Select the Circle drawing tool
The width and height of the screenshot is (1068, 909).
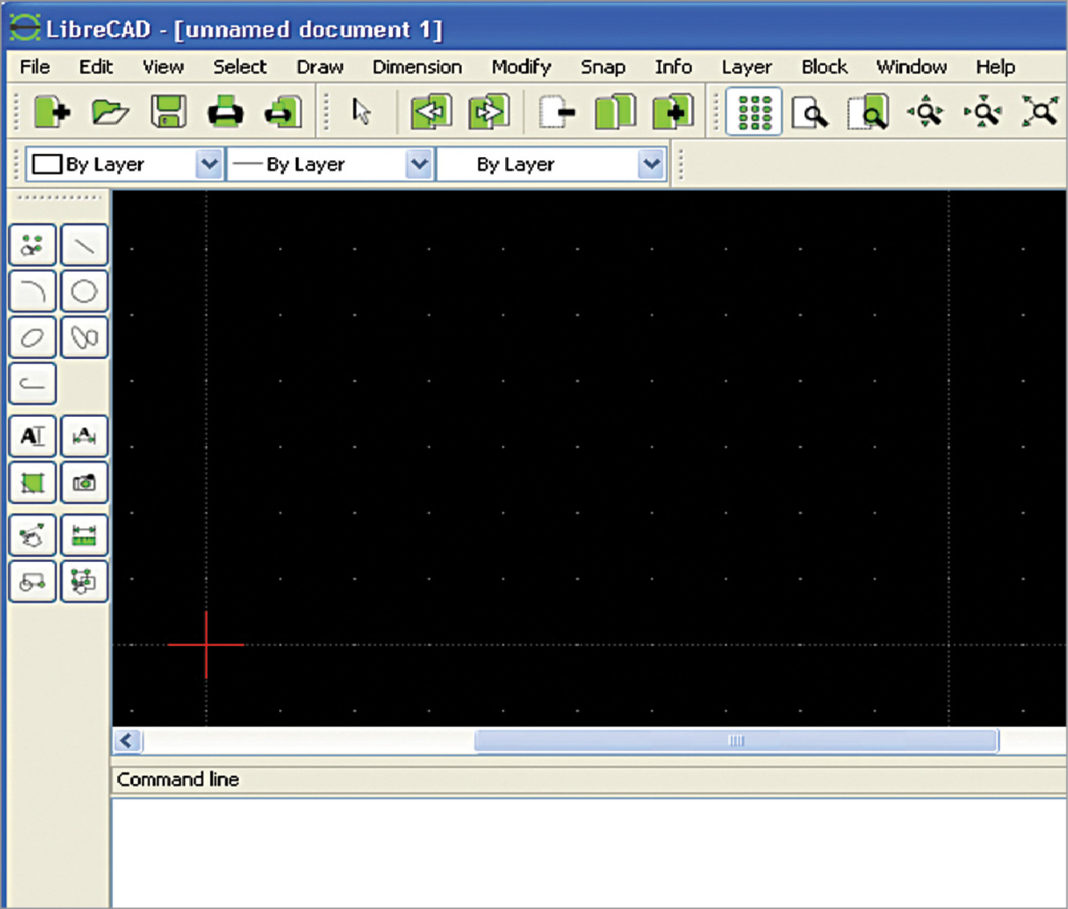tap(84, 291)
